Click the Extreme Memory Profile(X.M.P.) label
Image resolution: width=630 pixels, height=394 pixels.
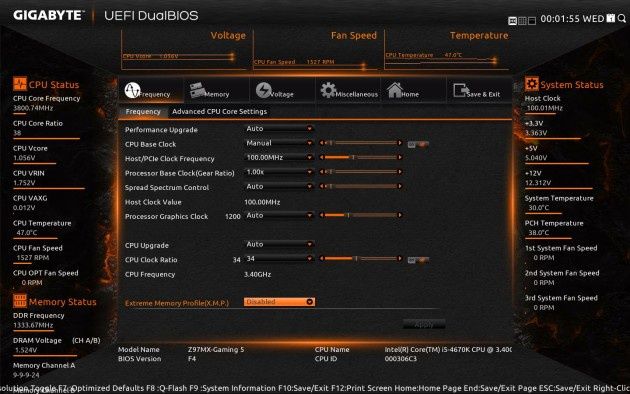click(x=177, y=303)
